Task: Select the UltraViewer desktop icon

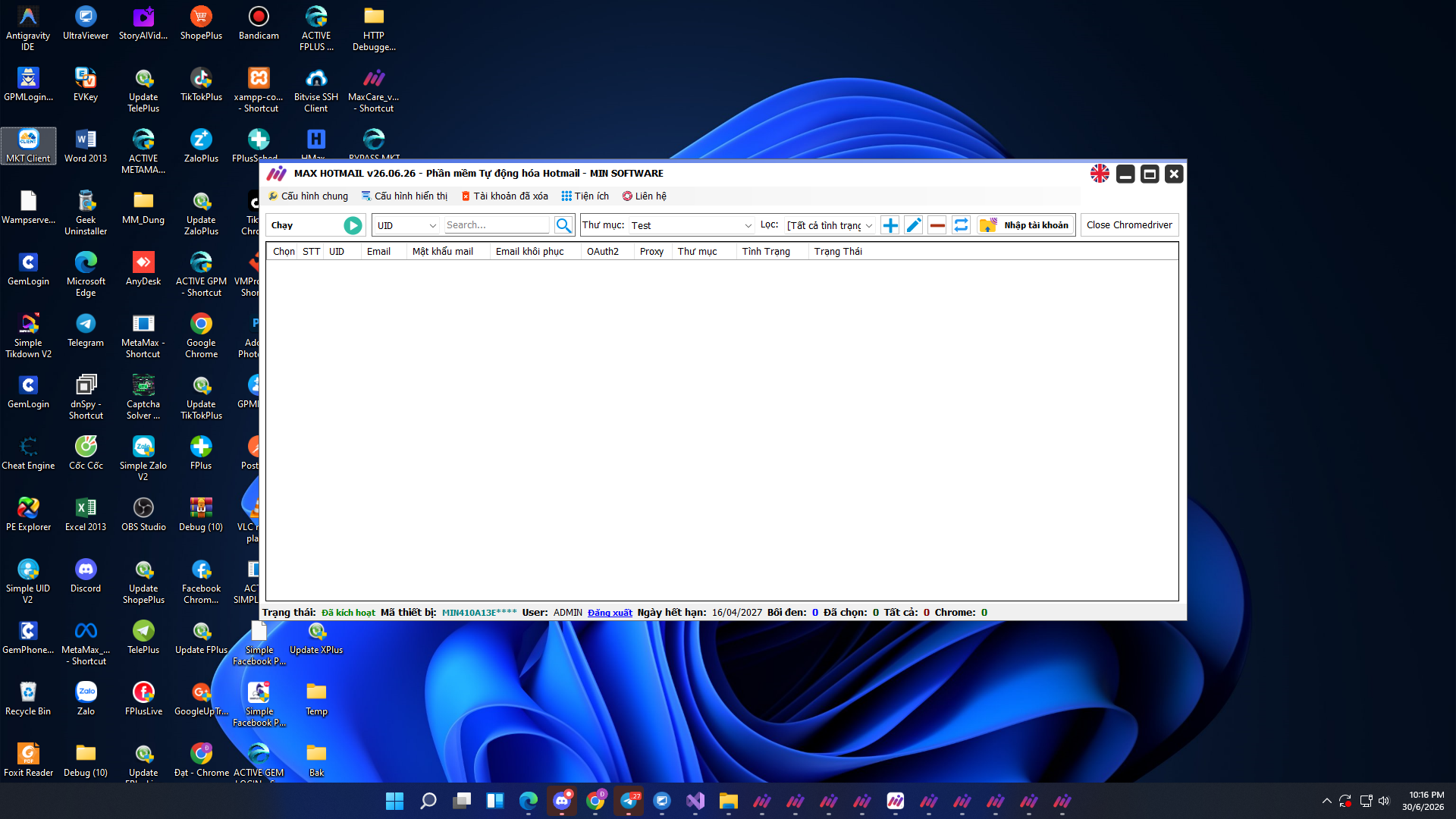Action: point(86,23)
